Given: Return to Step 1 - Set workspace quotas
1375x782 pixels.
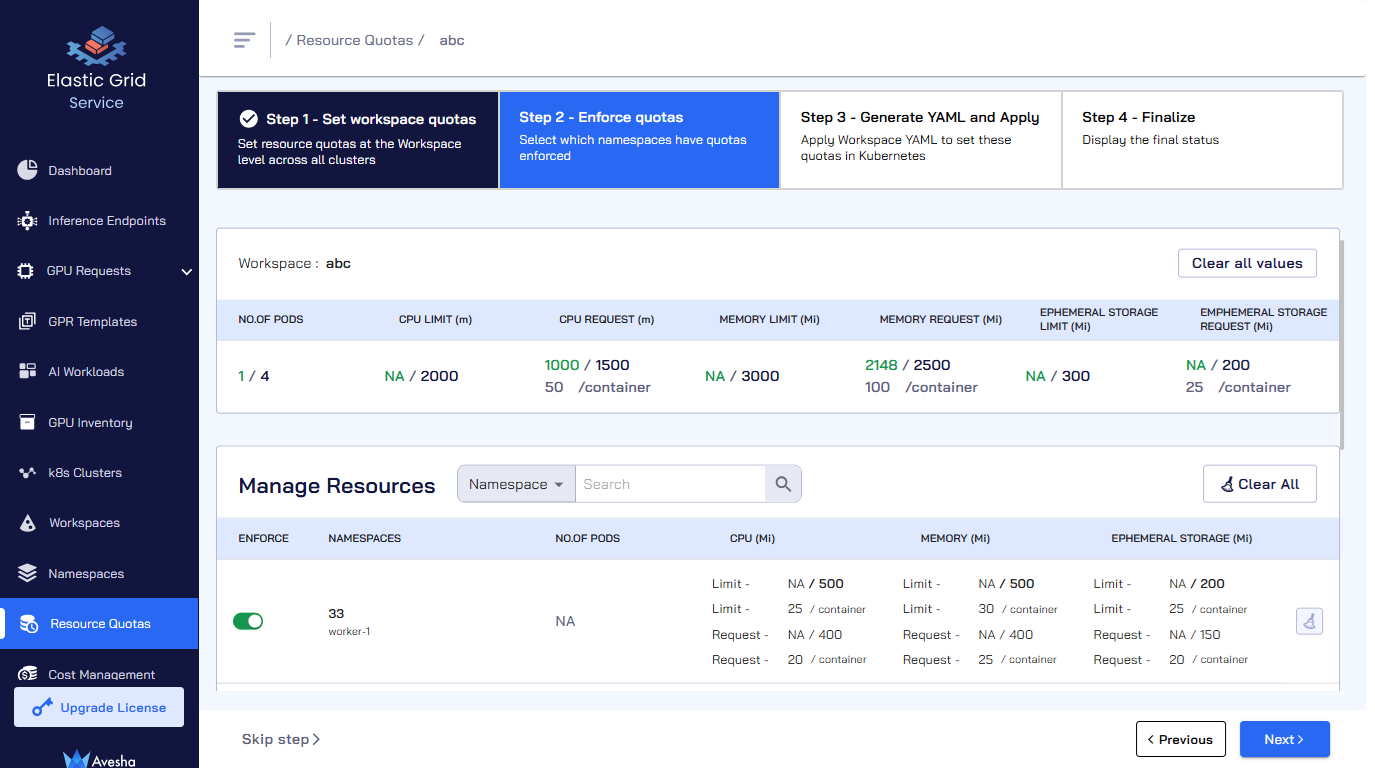Looking at the screenshot, I should click(357, 140).
